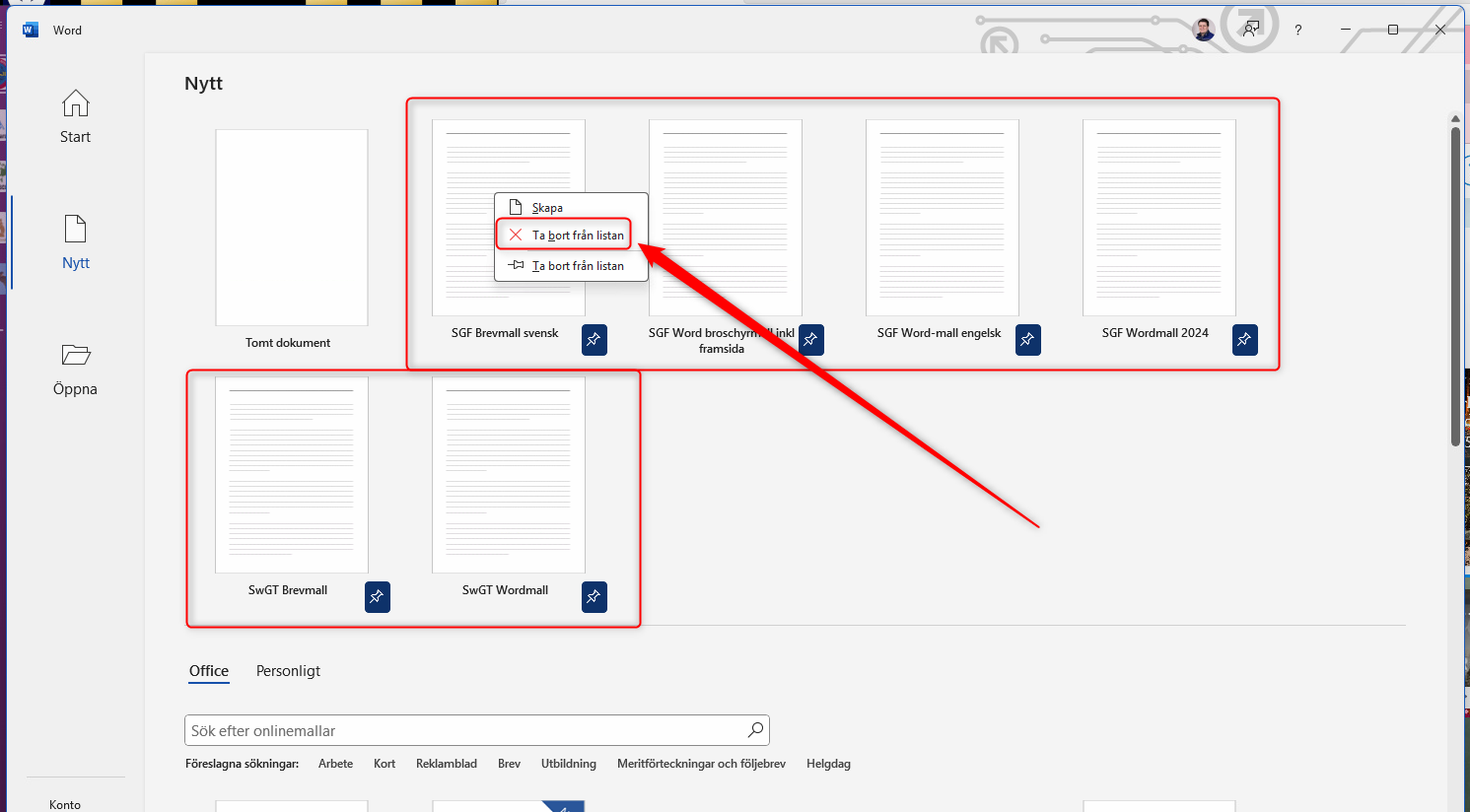Click the feedback icon in title bar
Viewport: 1470px width, 812px height.
click(1251, 30)
